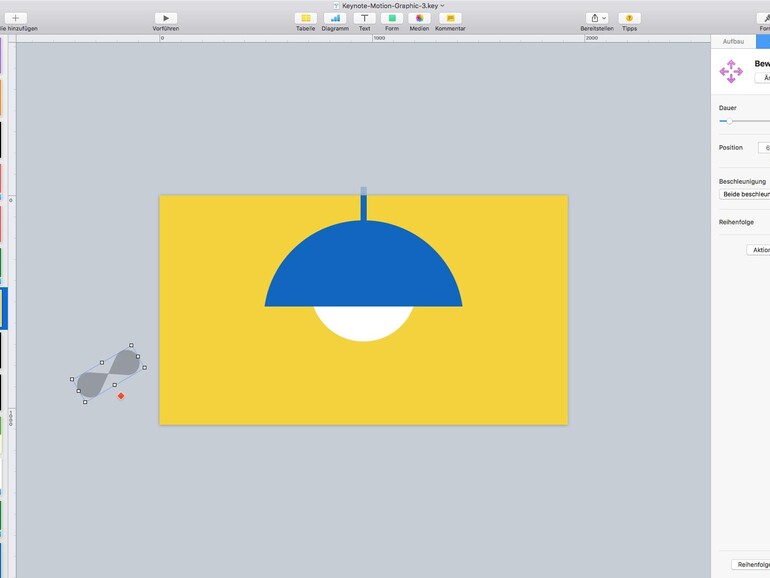Click the Format toolbar icon at right

click(764, 18)
